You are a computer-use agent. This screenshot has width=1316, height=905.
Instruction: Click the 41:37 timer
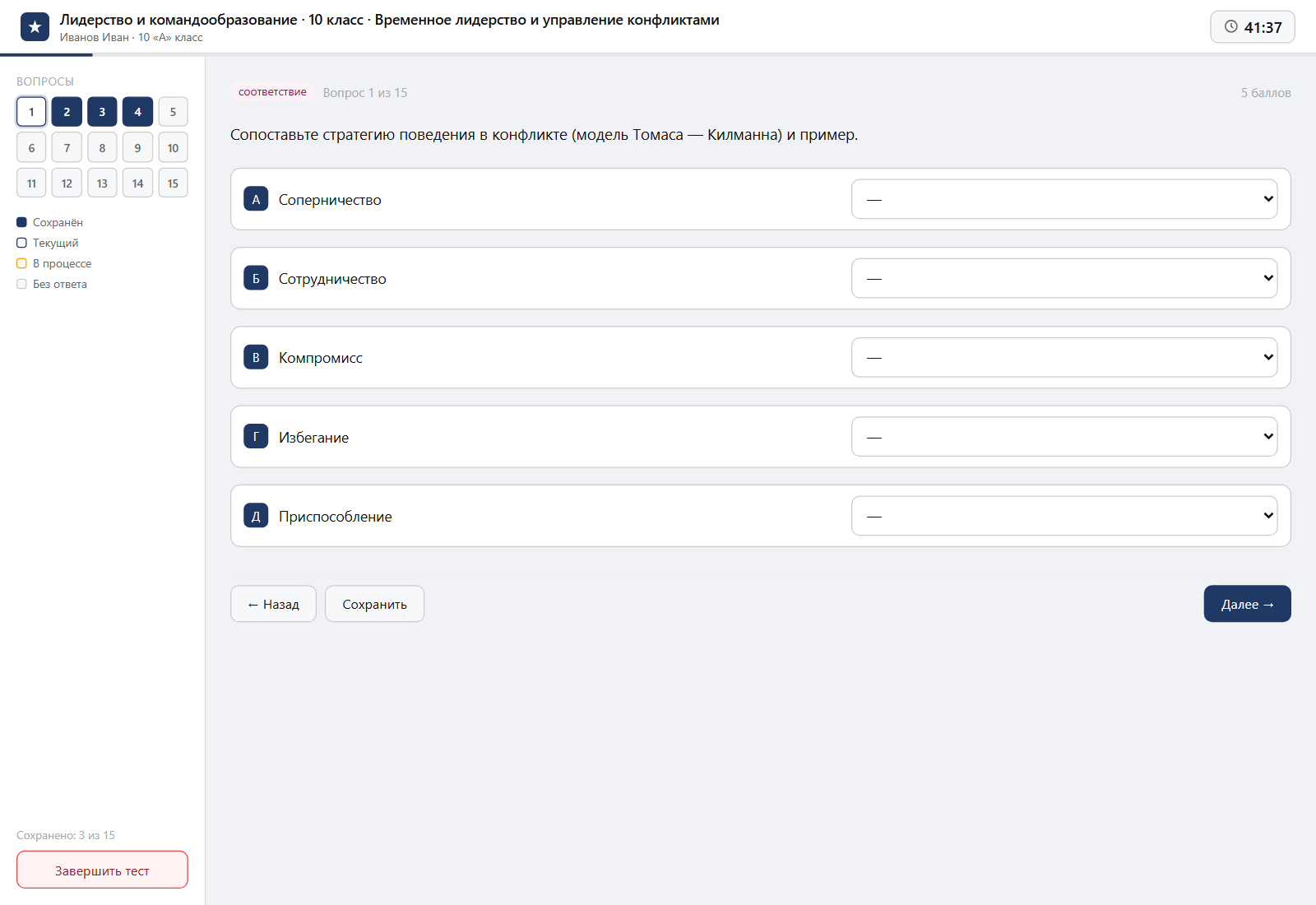1253,27
